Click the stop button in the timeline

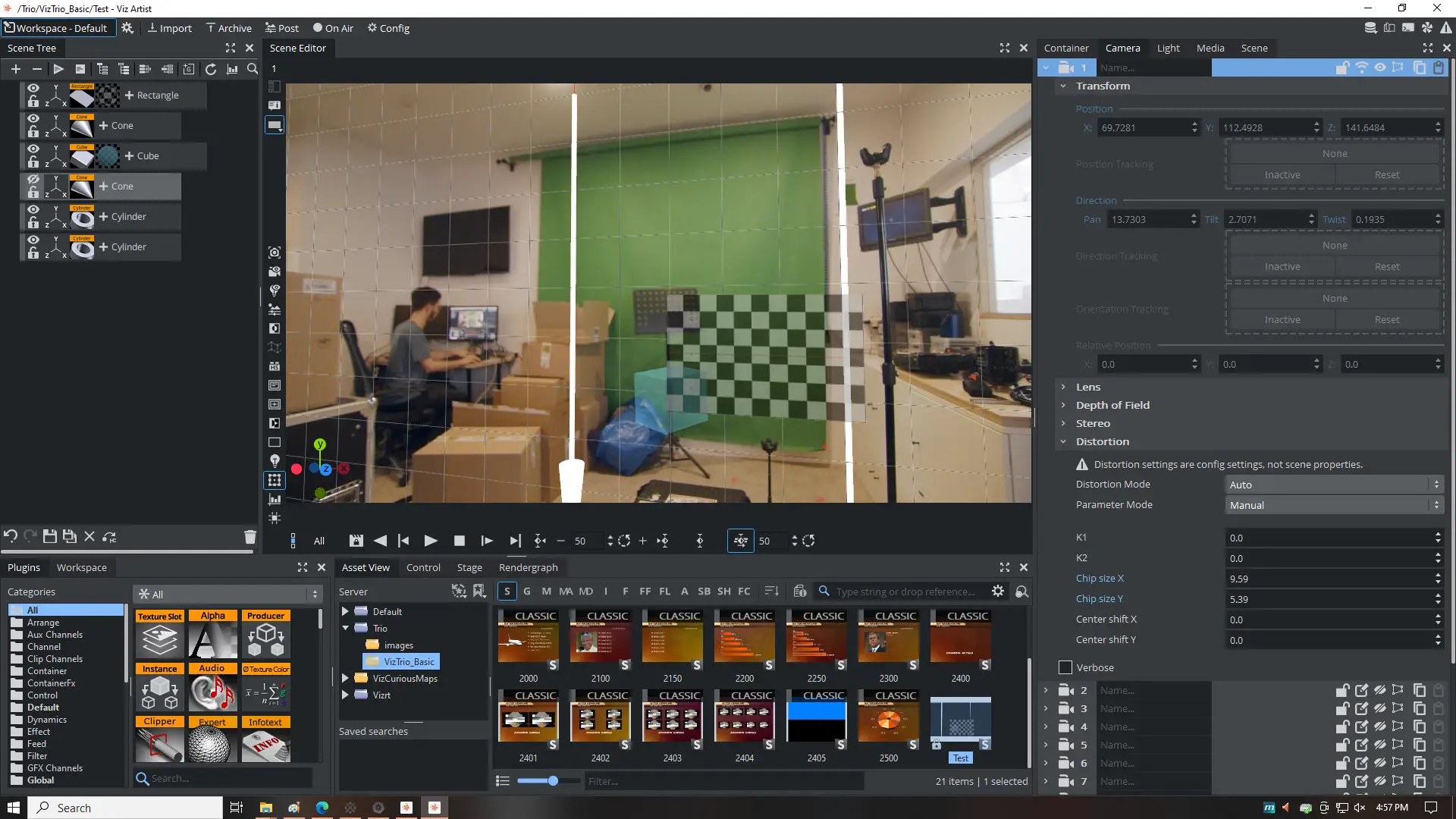tap(459, 541)
